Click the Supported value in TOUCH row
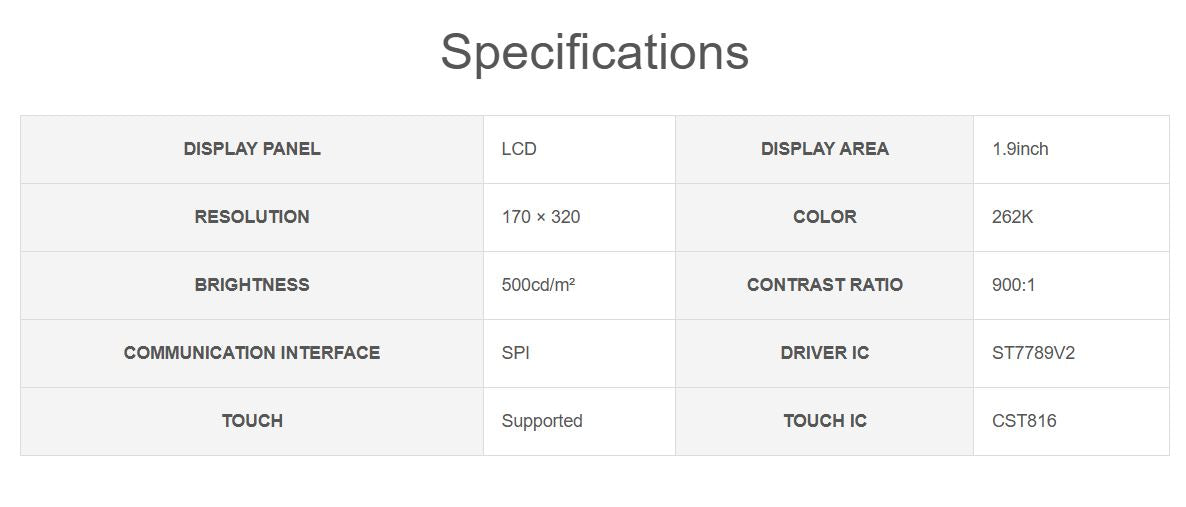 coord(541,421)
